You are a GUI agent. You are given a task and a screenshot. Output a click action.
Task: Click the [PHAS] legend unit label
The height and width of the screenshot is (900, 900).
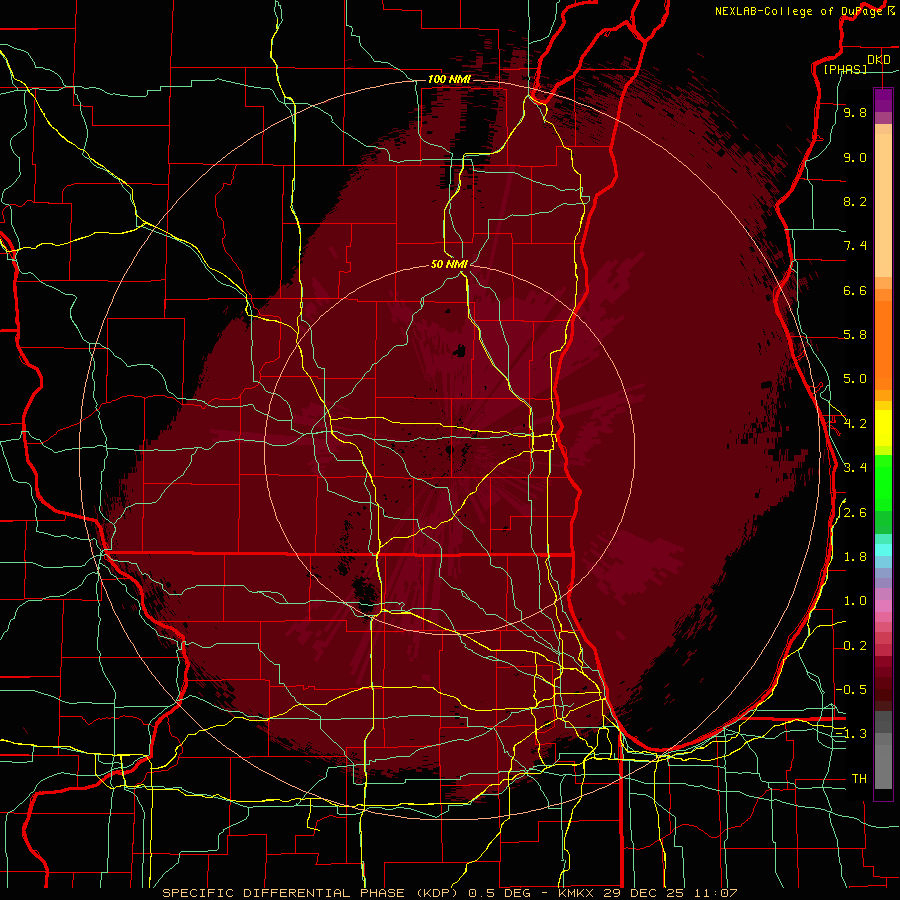tap(845, 70)
